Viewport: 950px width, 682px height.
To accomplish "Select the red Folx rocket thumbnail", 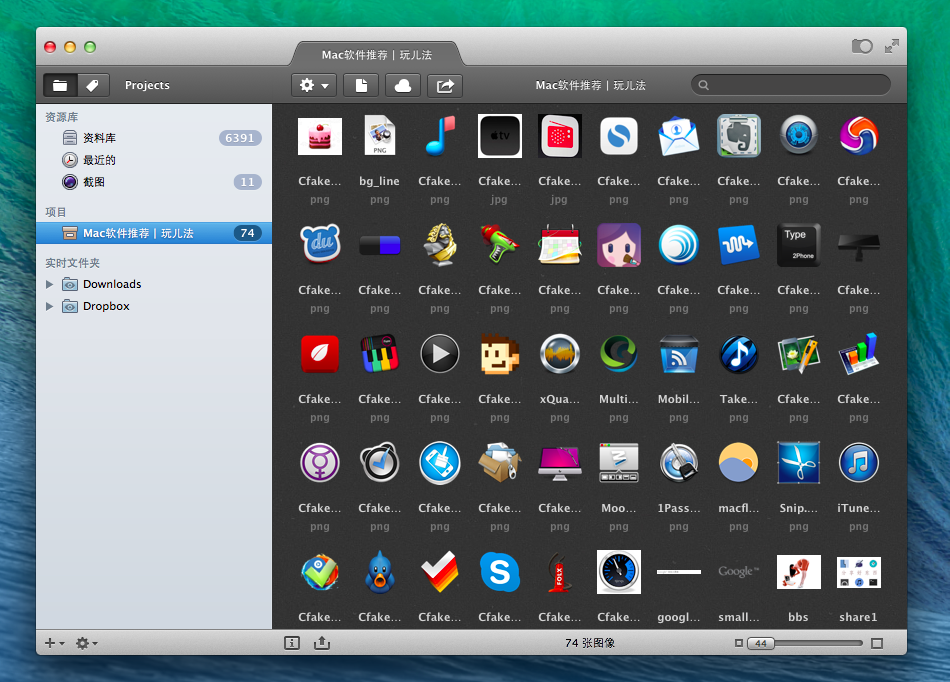I will [x=560, y=572].
